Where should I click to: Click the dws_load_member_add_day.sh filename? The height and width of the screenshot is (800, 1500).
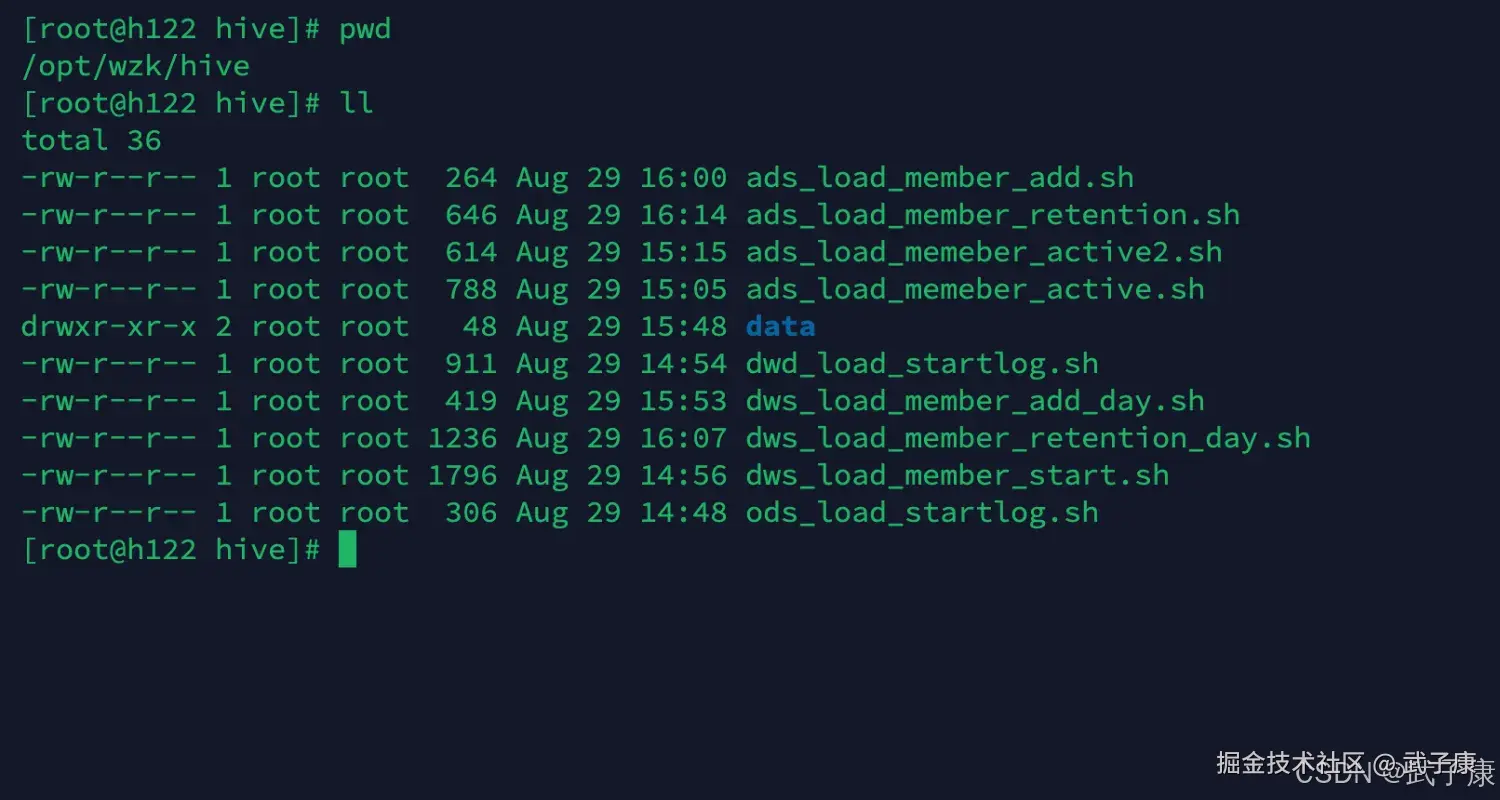pyautogui.click(x=975, y=401)
